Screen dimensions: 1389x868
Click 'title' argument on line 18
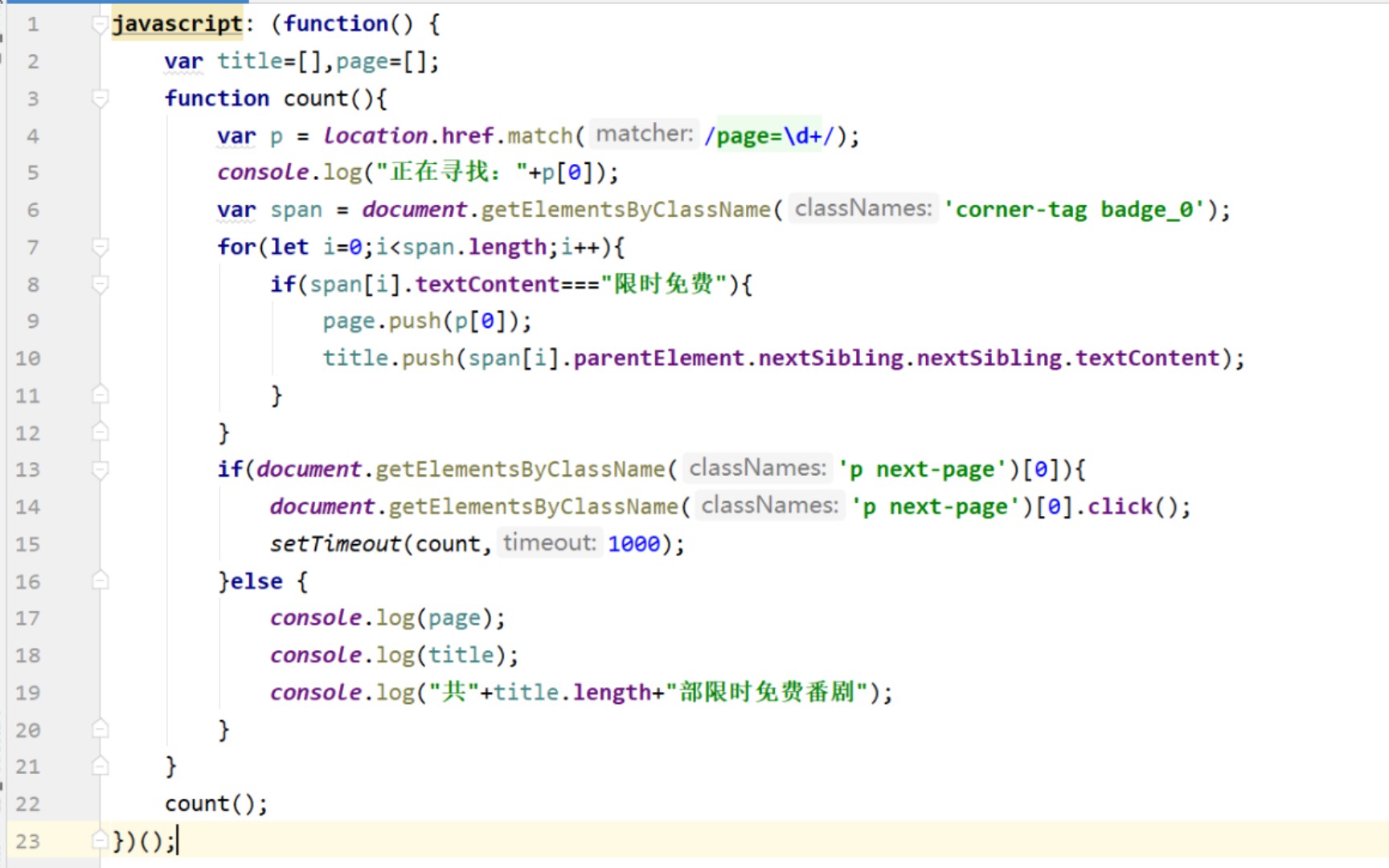point(461,655)
